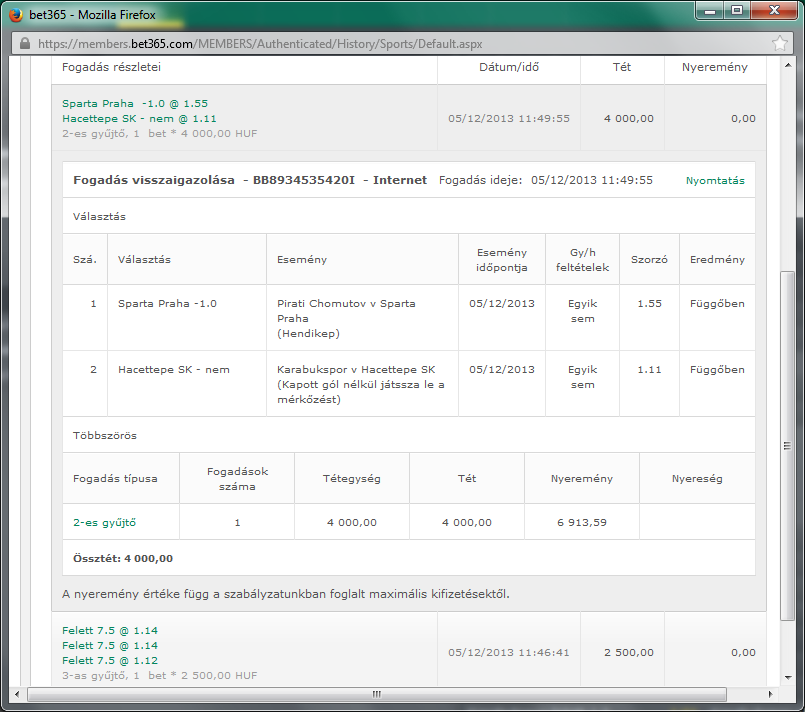Open the first Felett 7.5 @ 1.14 link
The image size is (805, 712).
110,630
